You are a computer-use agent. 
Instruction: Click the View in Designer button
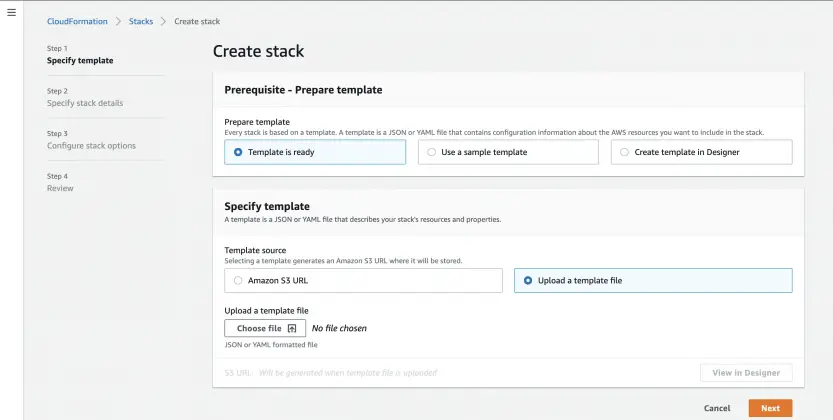tap(746, 372)
